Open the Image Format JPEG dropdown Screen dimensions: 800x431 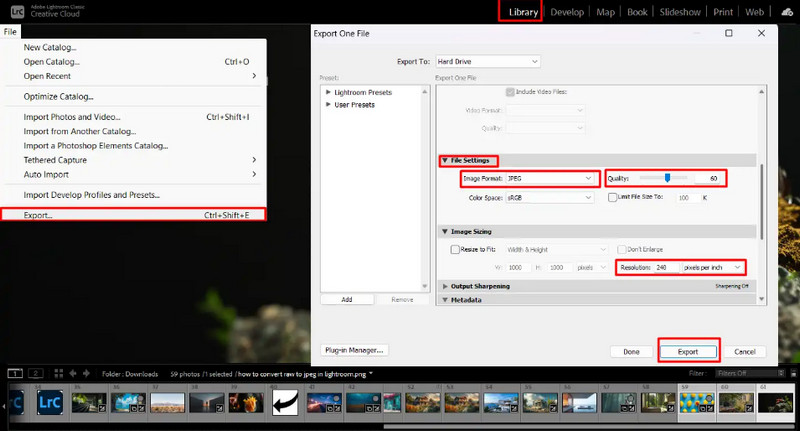549,179
